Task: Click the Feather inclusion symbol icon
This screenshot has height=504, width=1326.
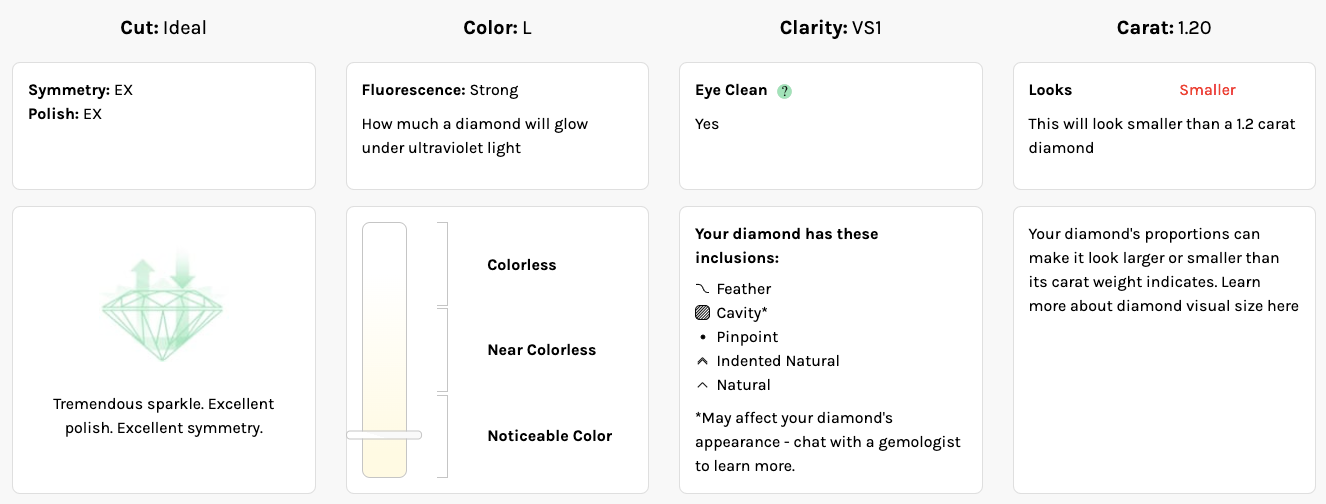Action: point(702,289)
